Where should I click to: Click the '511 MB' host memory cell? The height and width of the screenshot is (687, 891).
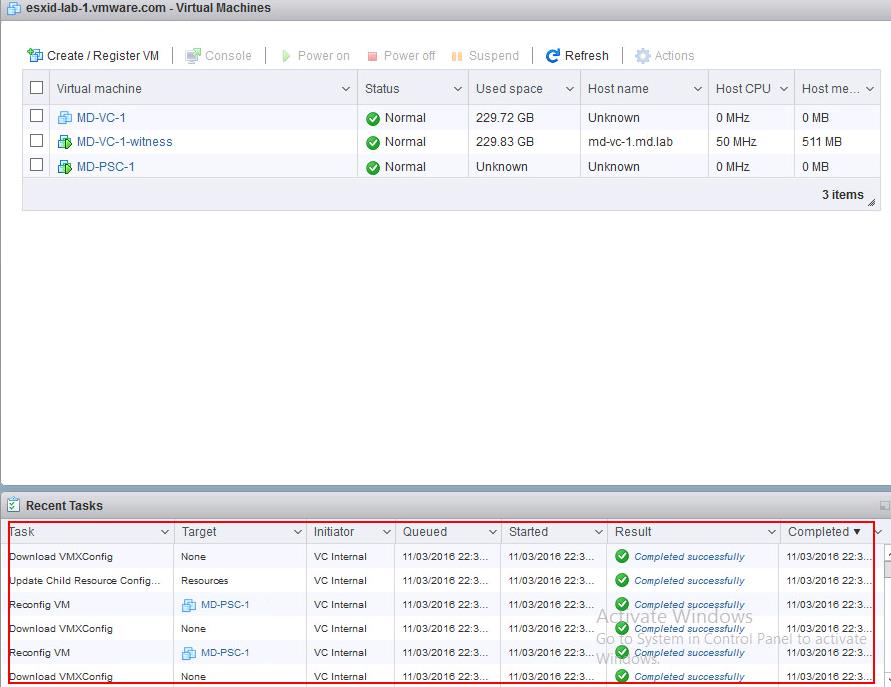pos(822,141)
